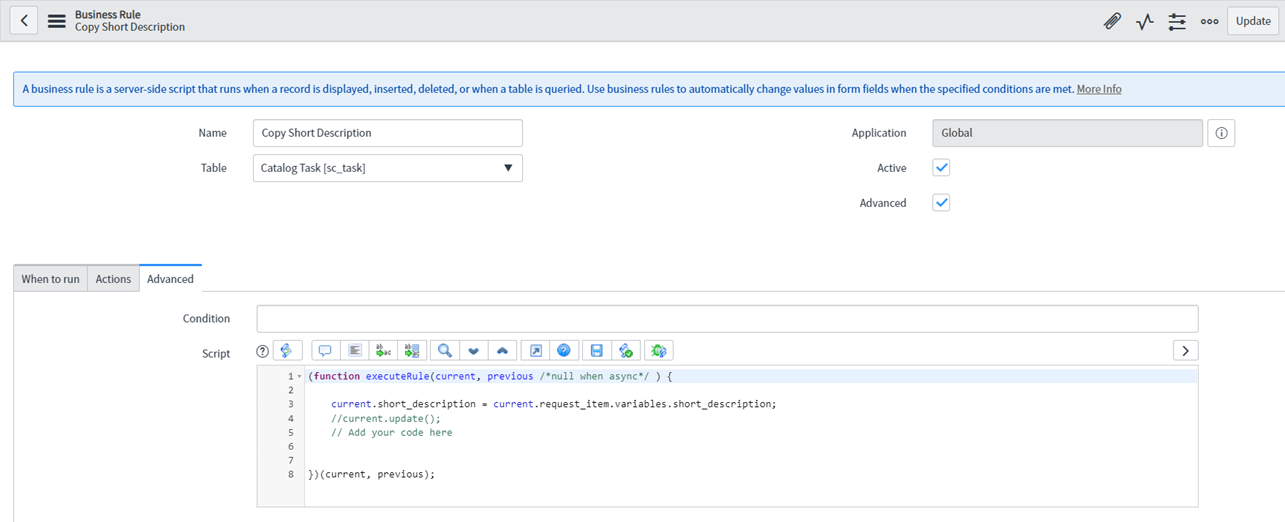The image size is (1285, 522).
Task: Open attachments with the paperclip icon
Action: (1112, 21)
